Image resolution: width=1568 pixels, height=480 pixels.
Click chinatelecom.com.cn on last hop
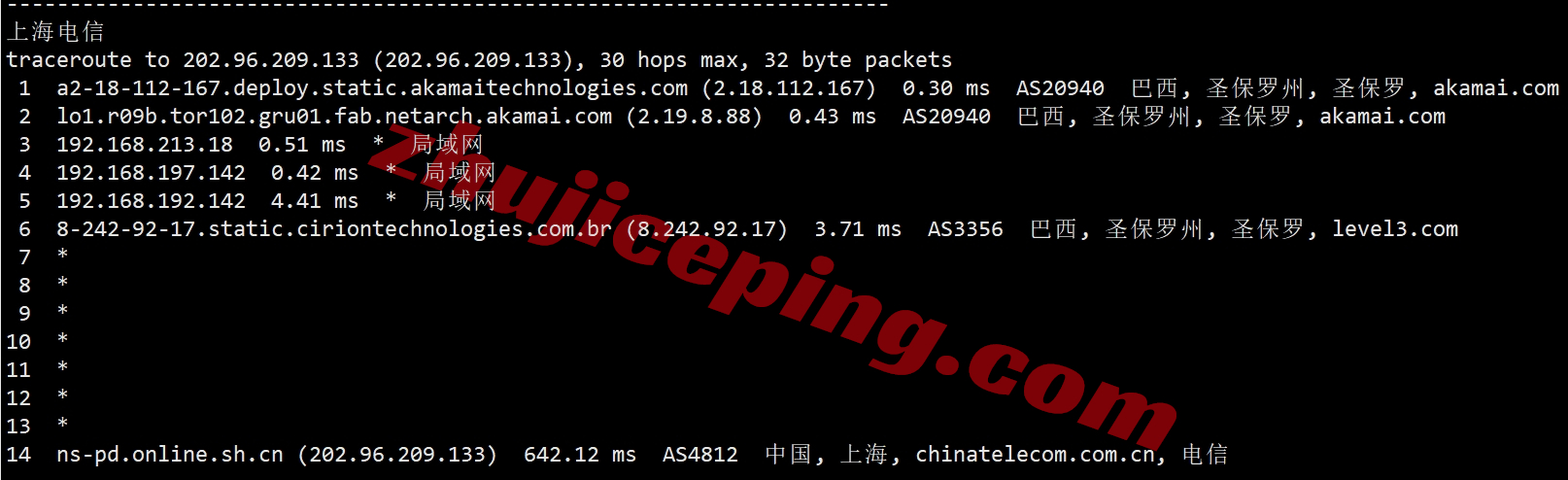[1035, 455]
